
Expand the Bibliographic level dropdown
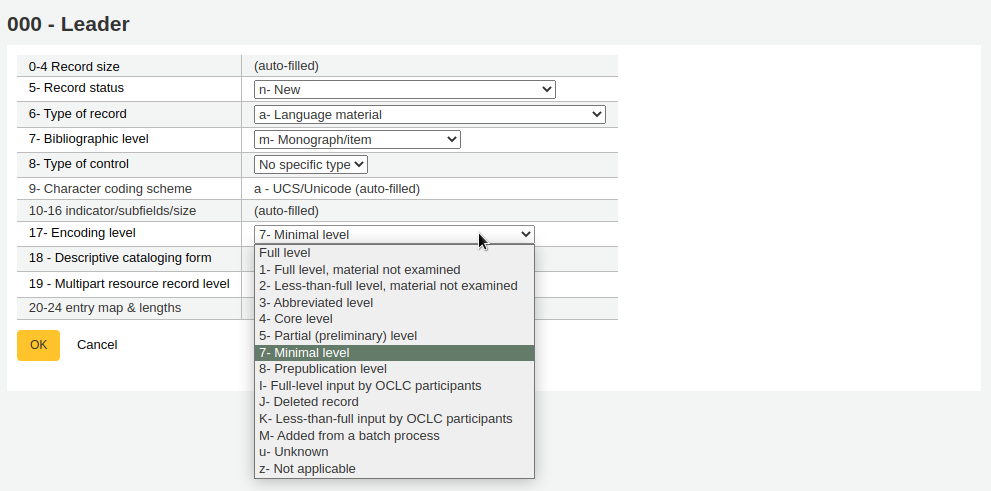point(357,140)
